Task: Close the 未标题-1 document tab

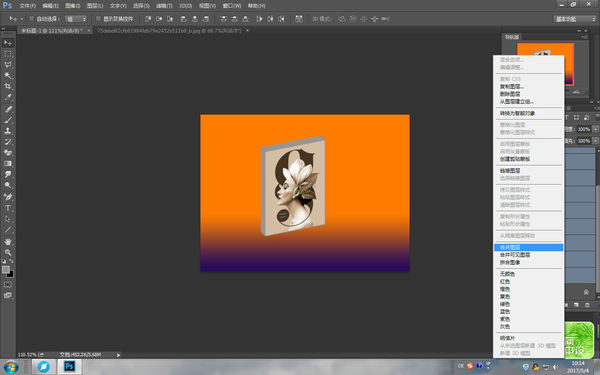Action: [x=88, y=30]
